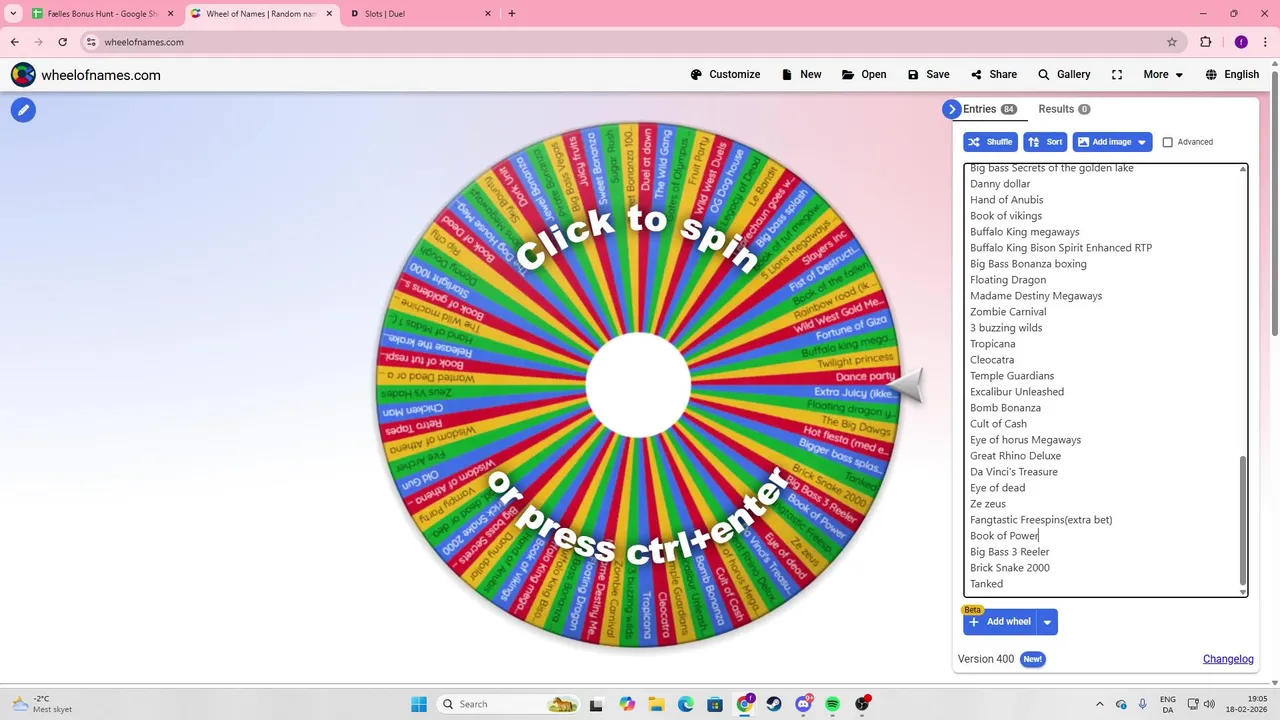The width and height of the screenshot is (1280, 720).
Task: Show hidden system tray icons
Action: (1100, 704)
